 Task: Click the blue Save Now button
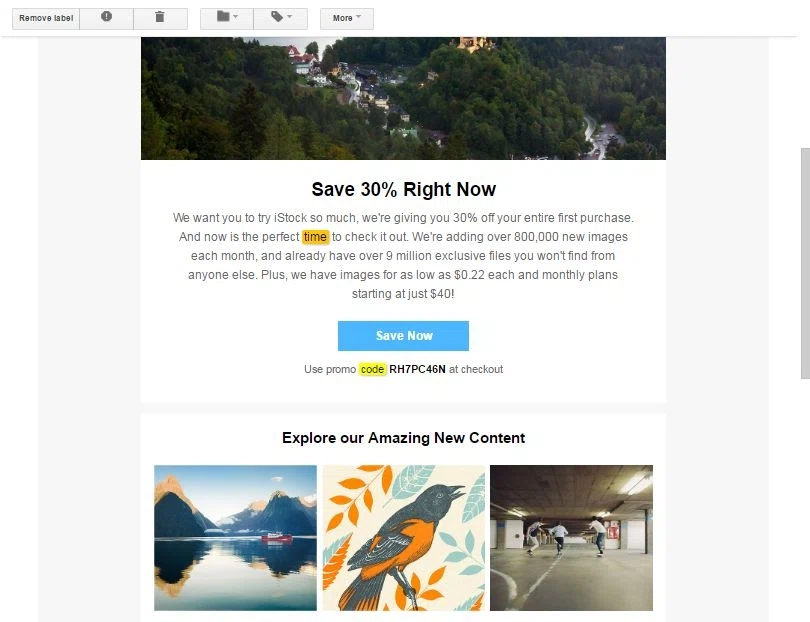pyautogui.click(x=403, y=336)
